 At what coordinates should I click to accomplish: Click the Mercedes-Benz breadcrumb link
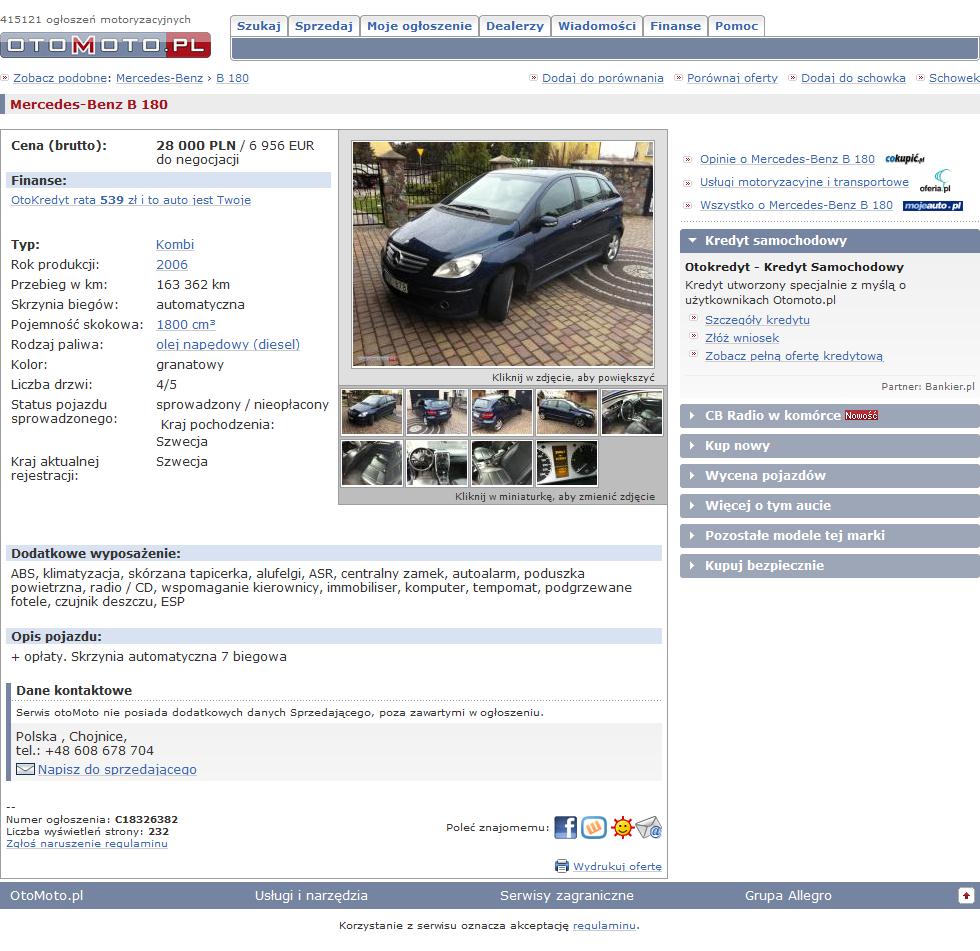pyautogui.click(x=159, y=78)
